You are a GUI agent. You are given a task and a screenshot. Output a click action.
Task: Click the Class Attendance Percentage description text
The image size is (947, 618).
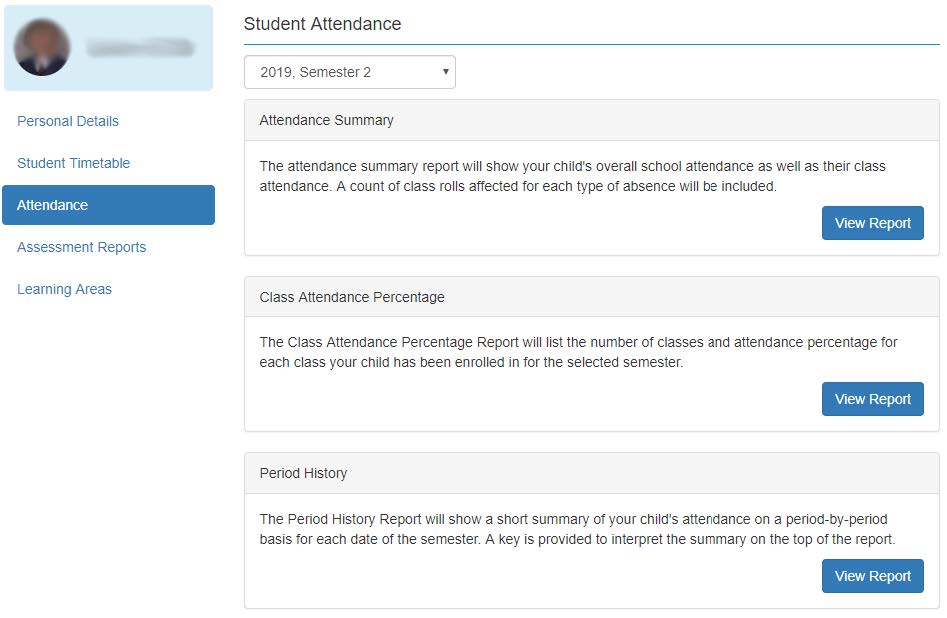(578, 352)
